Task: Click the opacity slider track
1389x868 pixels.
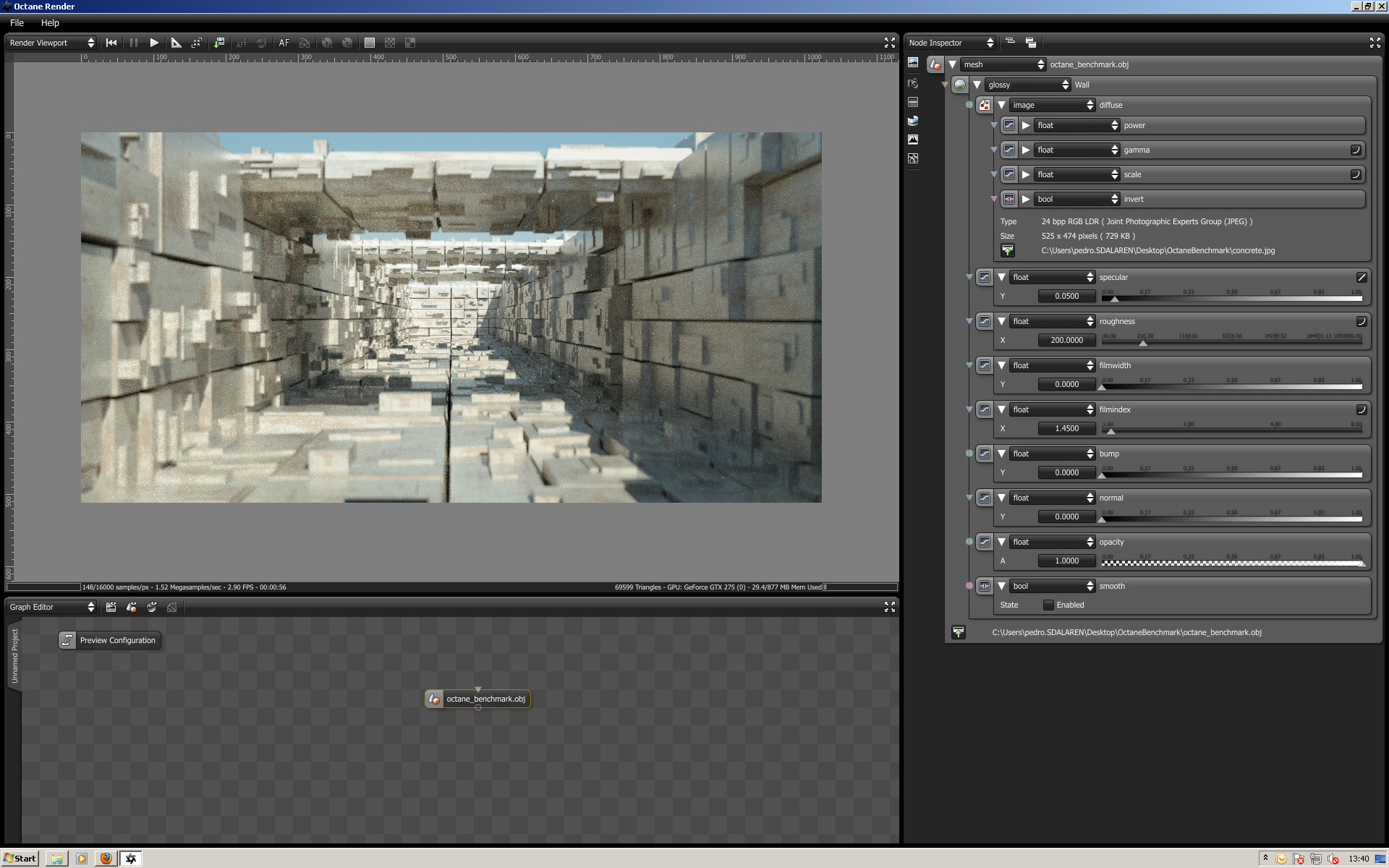Action: 1231,562
